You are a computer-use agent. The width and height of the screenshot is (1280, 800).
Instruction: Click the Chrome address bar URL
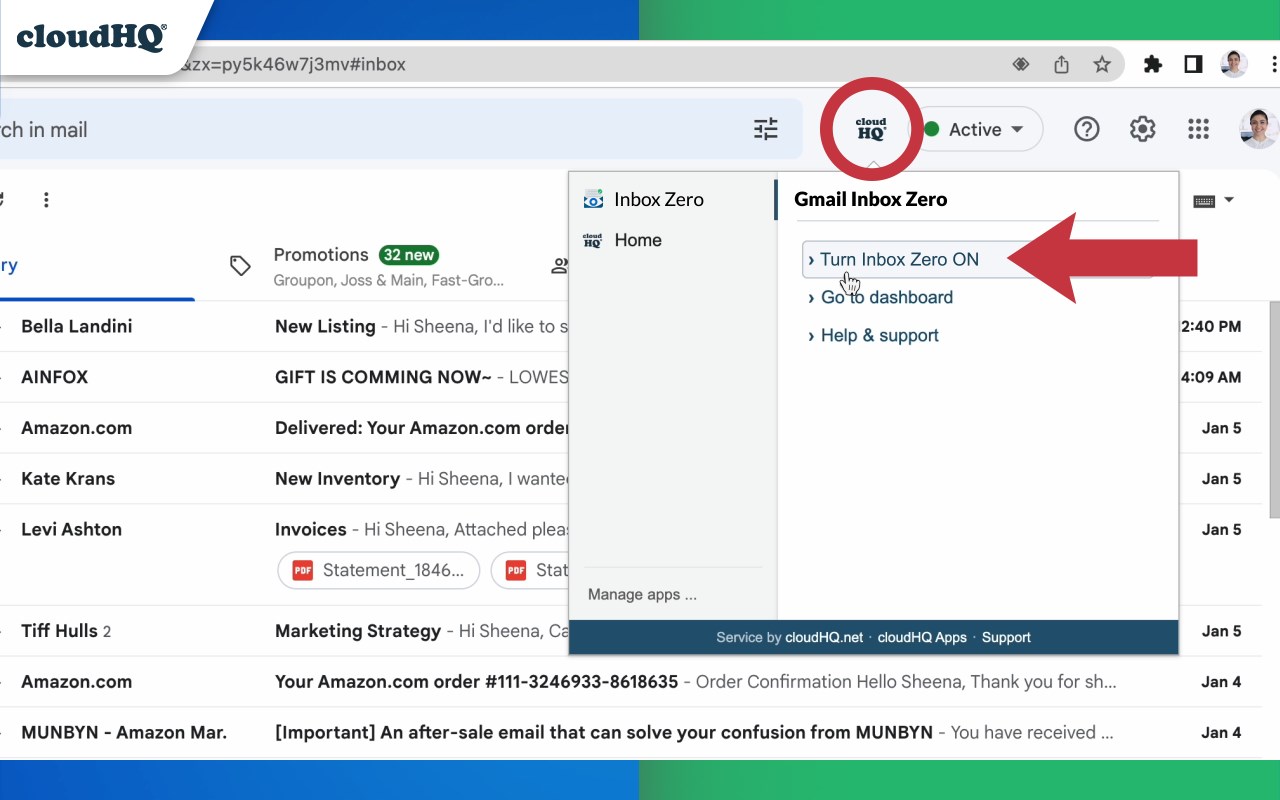pyautogui.click(x=292, y=65)
